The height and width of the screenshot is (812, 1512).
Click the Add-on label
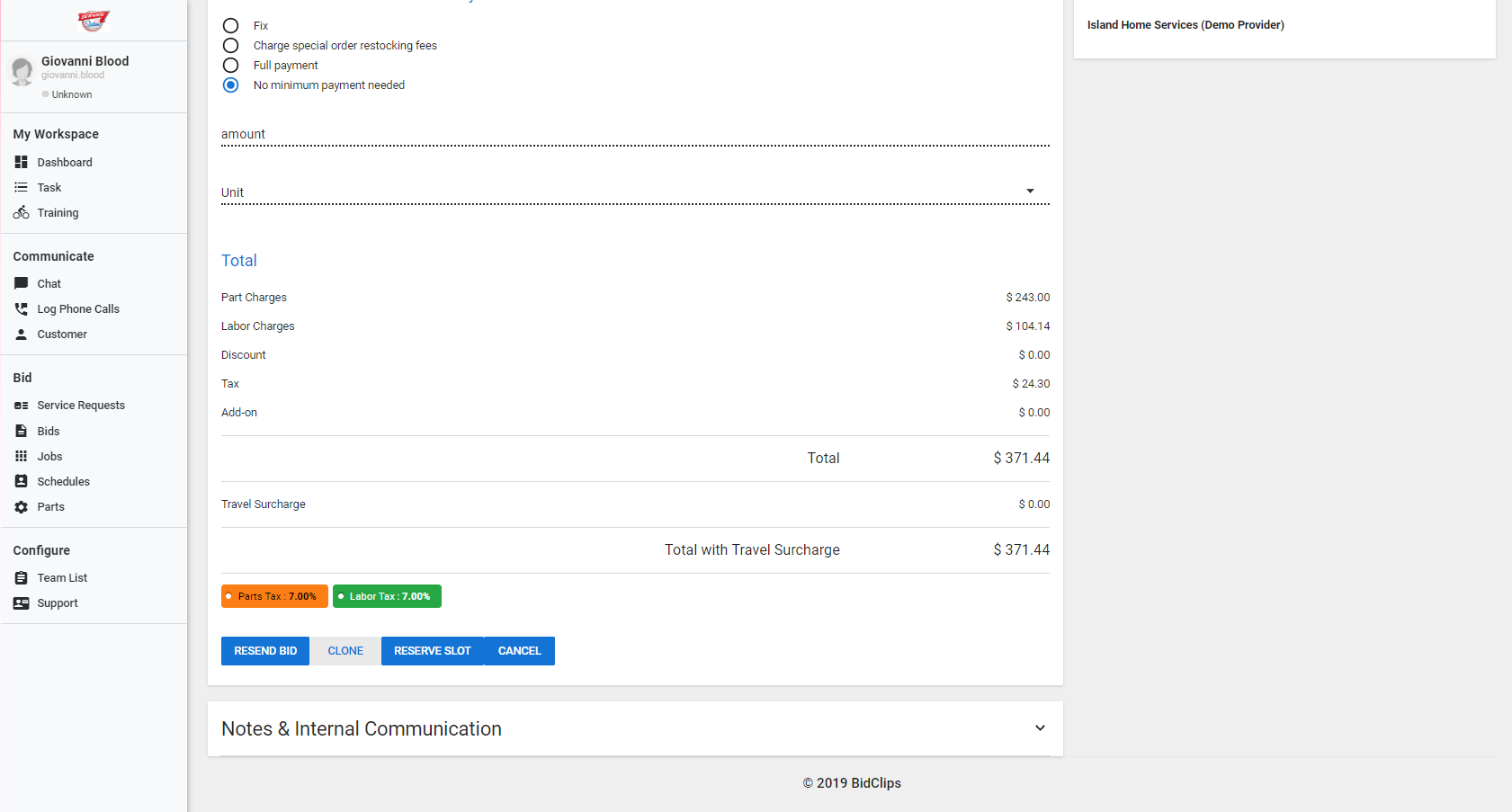[239, 413]
